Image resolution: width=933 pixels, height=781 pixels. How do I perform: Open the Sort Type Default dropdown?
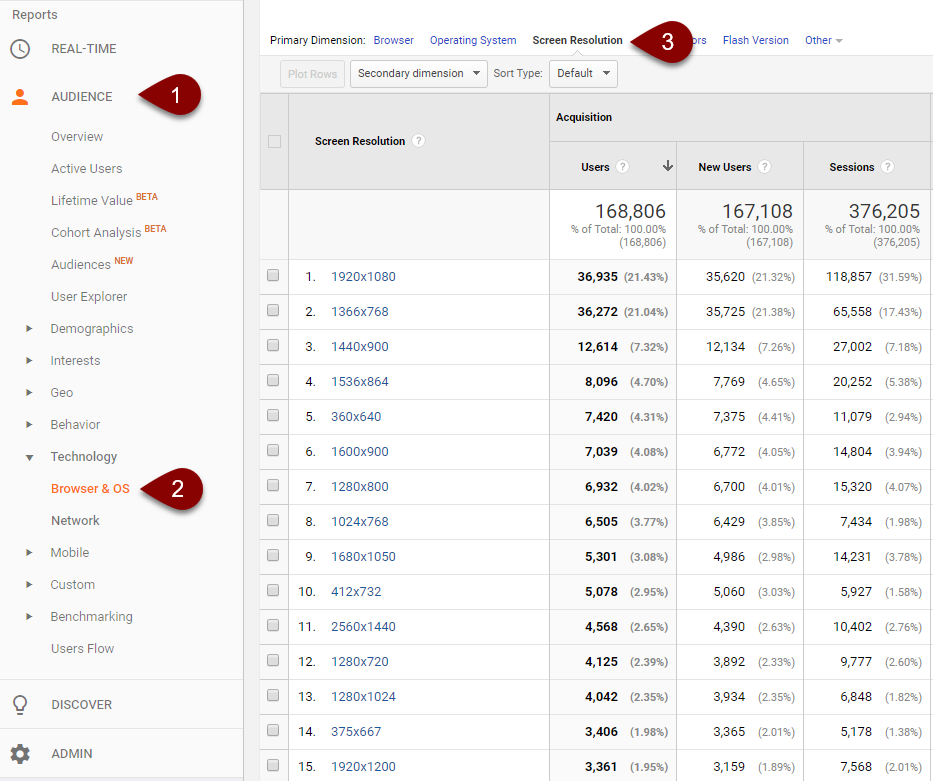pos(581,73)
